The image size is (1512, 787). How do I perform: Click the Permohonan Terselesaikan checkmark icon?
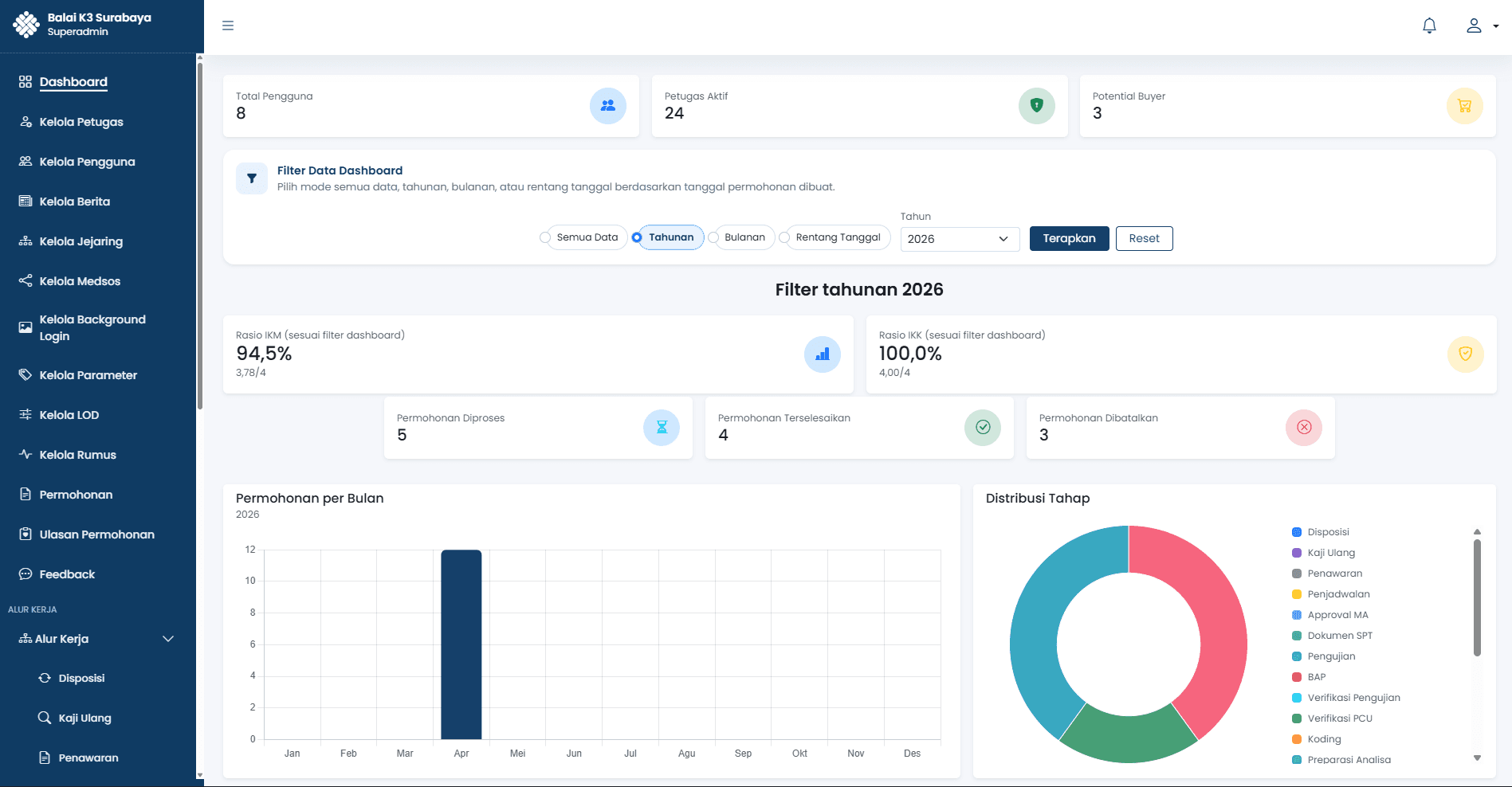[983, 427]
